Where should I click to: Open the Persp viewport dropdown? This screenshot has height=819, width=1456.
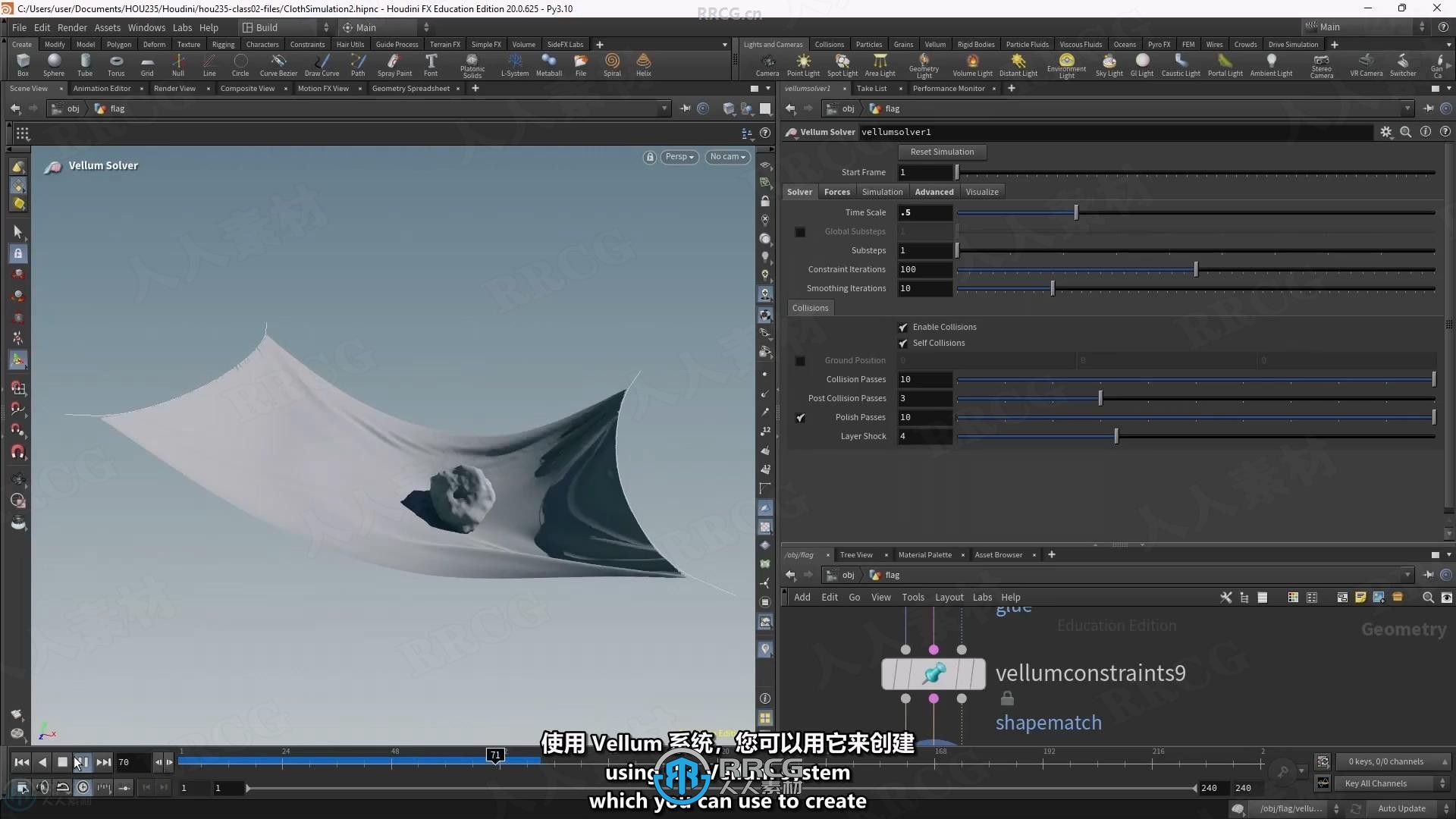679,157
